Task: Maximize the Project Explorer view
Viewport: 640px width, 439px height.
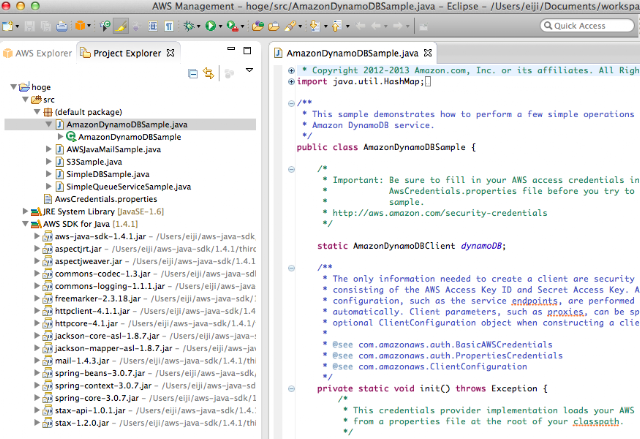Action: point(247,51)
